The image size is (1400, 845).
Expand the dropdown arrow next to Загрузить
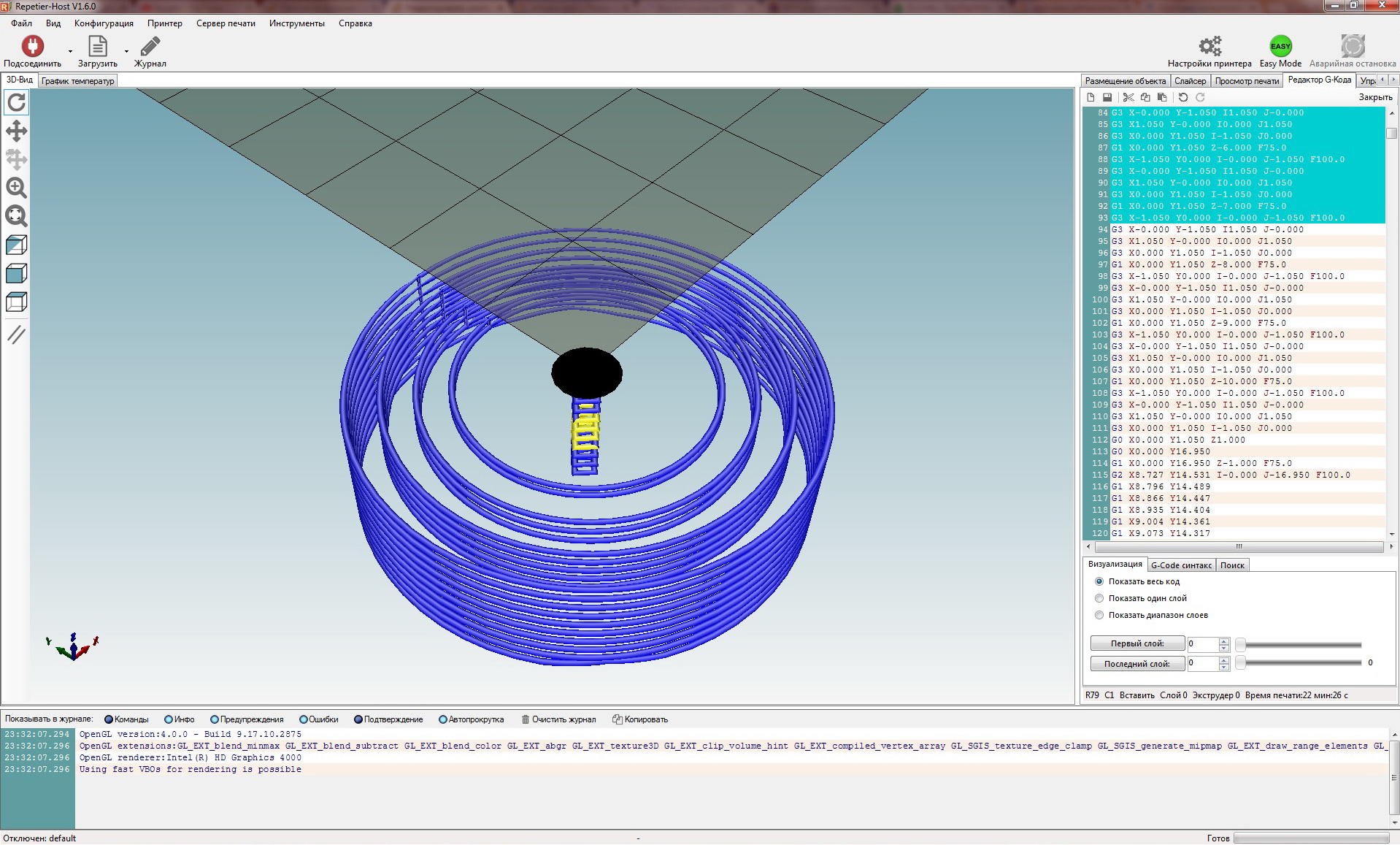point(126,51)
